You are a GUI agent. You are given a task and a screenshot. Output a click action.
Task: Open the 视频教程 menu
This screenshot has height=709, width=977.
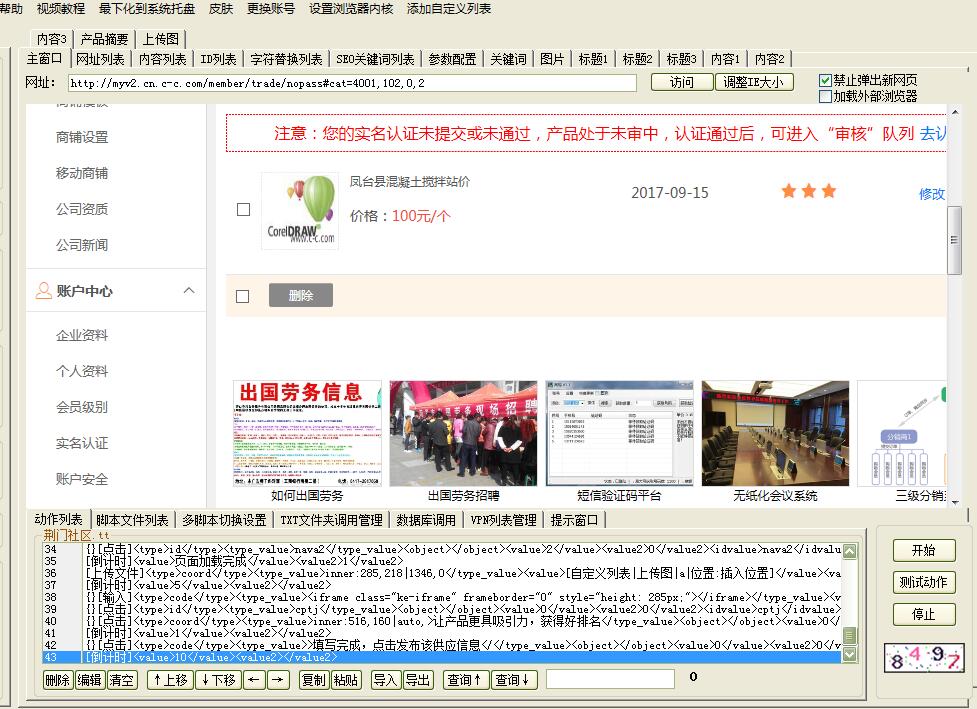pyautogui.click(x=60, y=9)
